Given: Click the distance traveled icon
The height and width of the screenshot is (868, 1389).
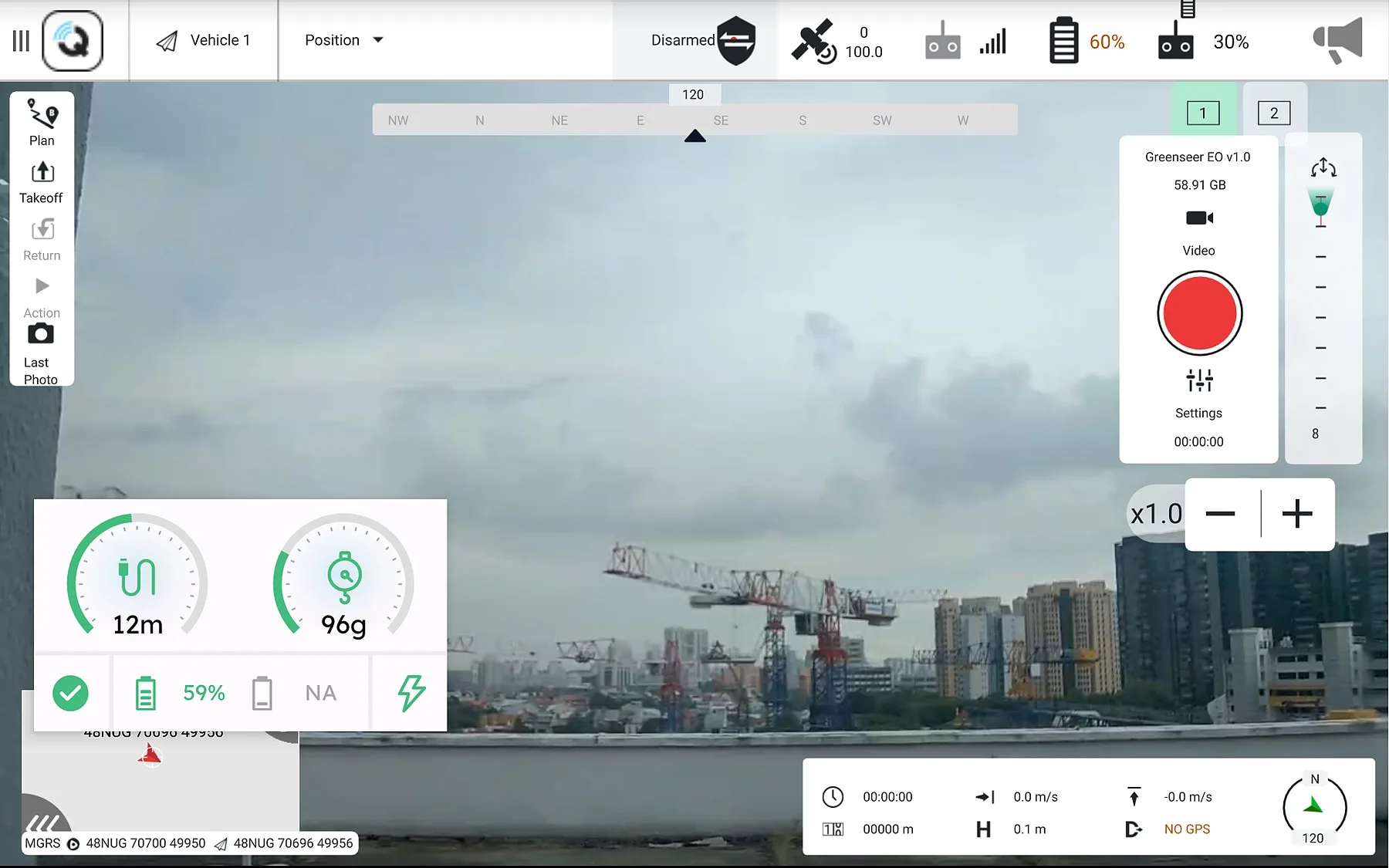Looking at the screenshot, I should 833,829.
